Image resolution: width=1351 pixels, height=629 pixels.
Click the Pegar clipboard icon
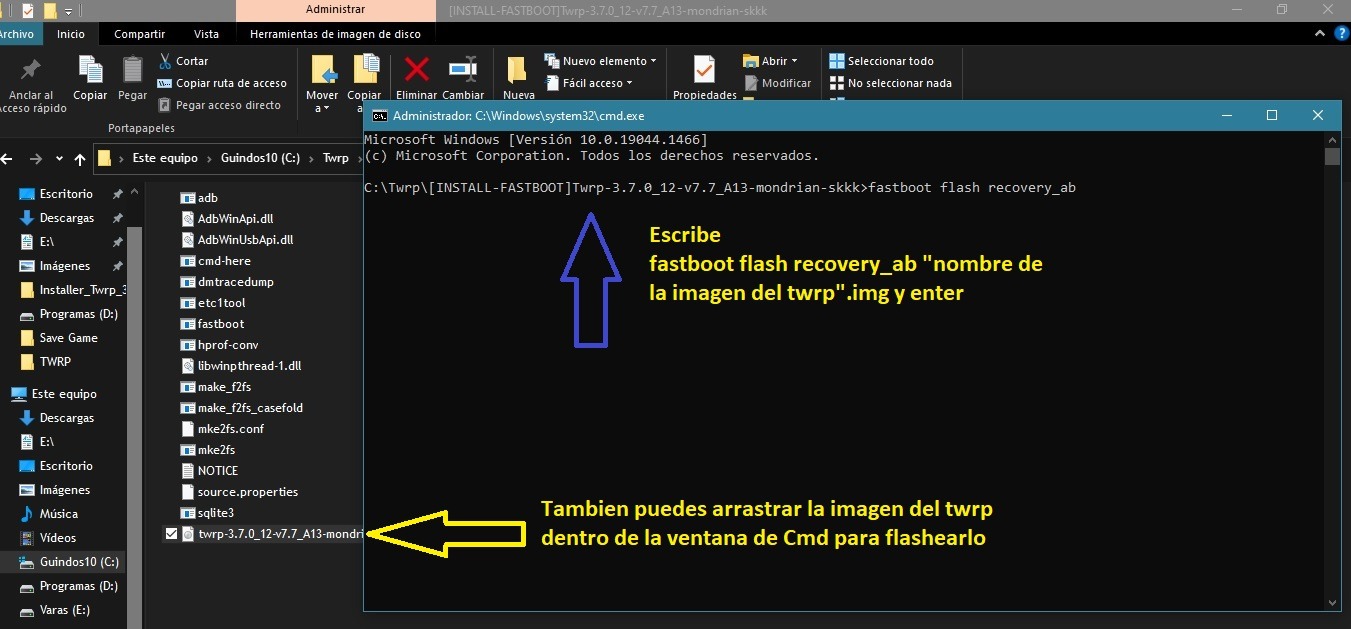(132, 70)
